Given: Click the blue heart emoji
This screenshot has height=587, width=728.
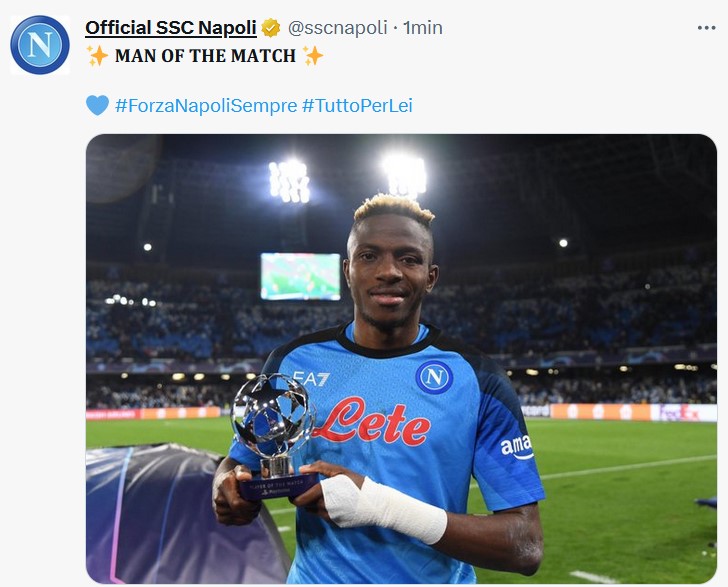Looking at the screenshot, I should point(97,105).
